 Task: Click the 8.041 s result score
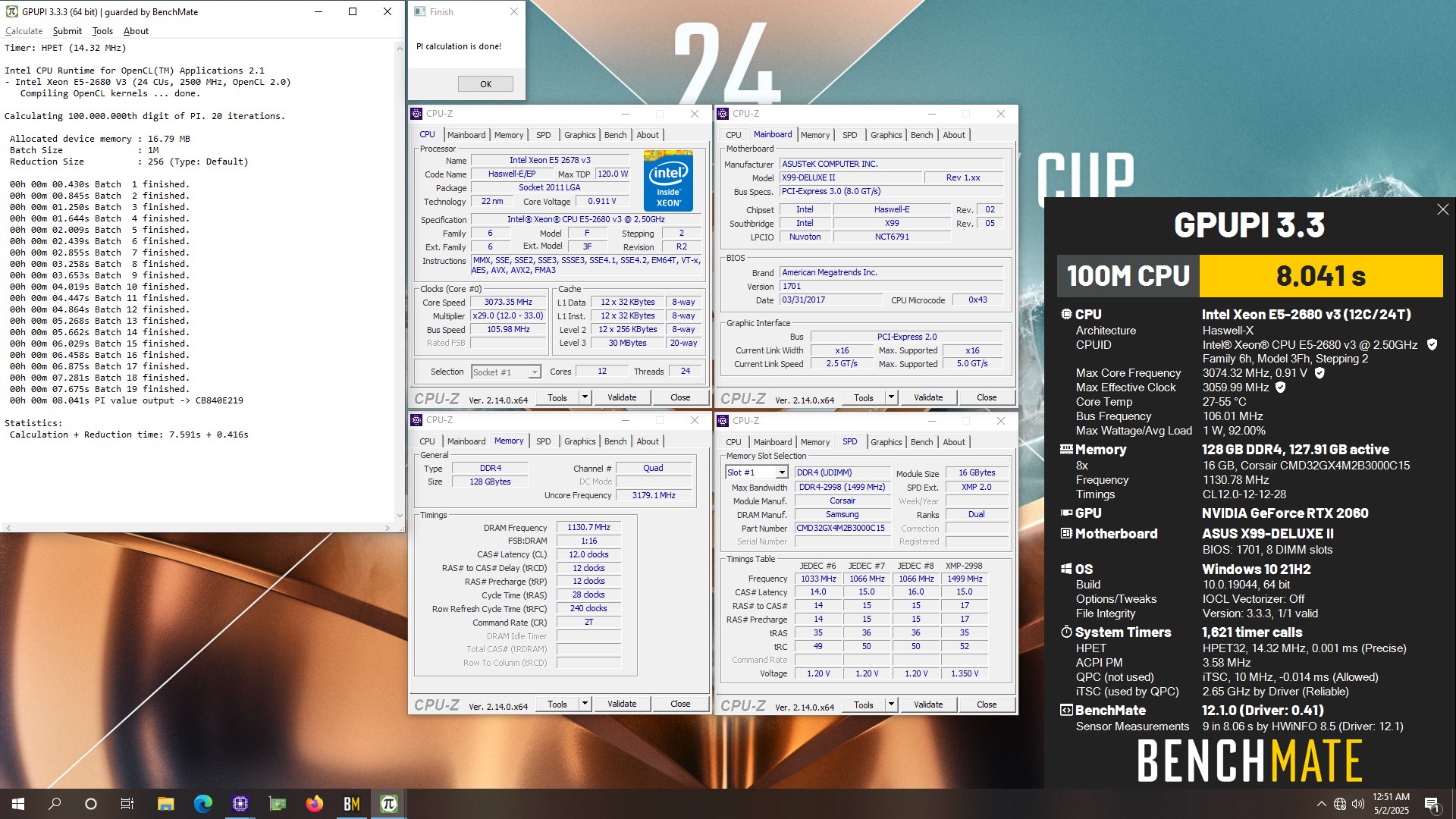point(1320,276)
